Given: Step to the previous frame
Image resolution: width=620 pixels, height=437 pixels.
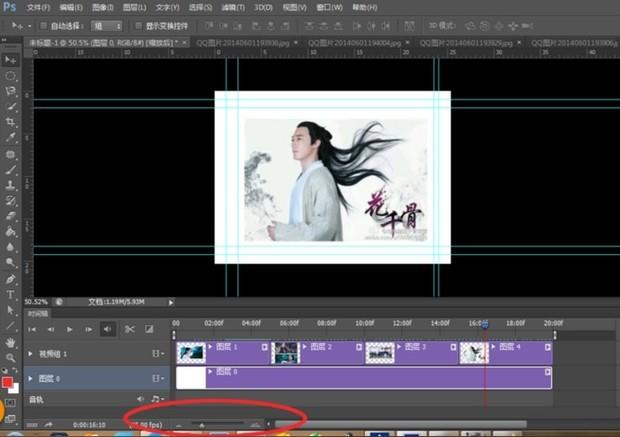Looking at the screenshot, I should (51, 329).
